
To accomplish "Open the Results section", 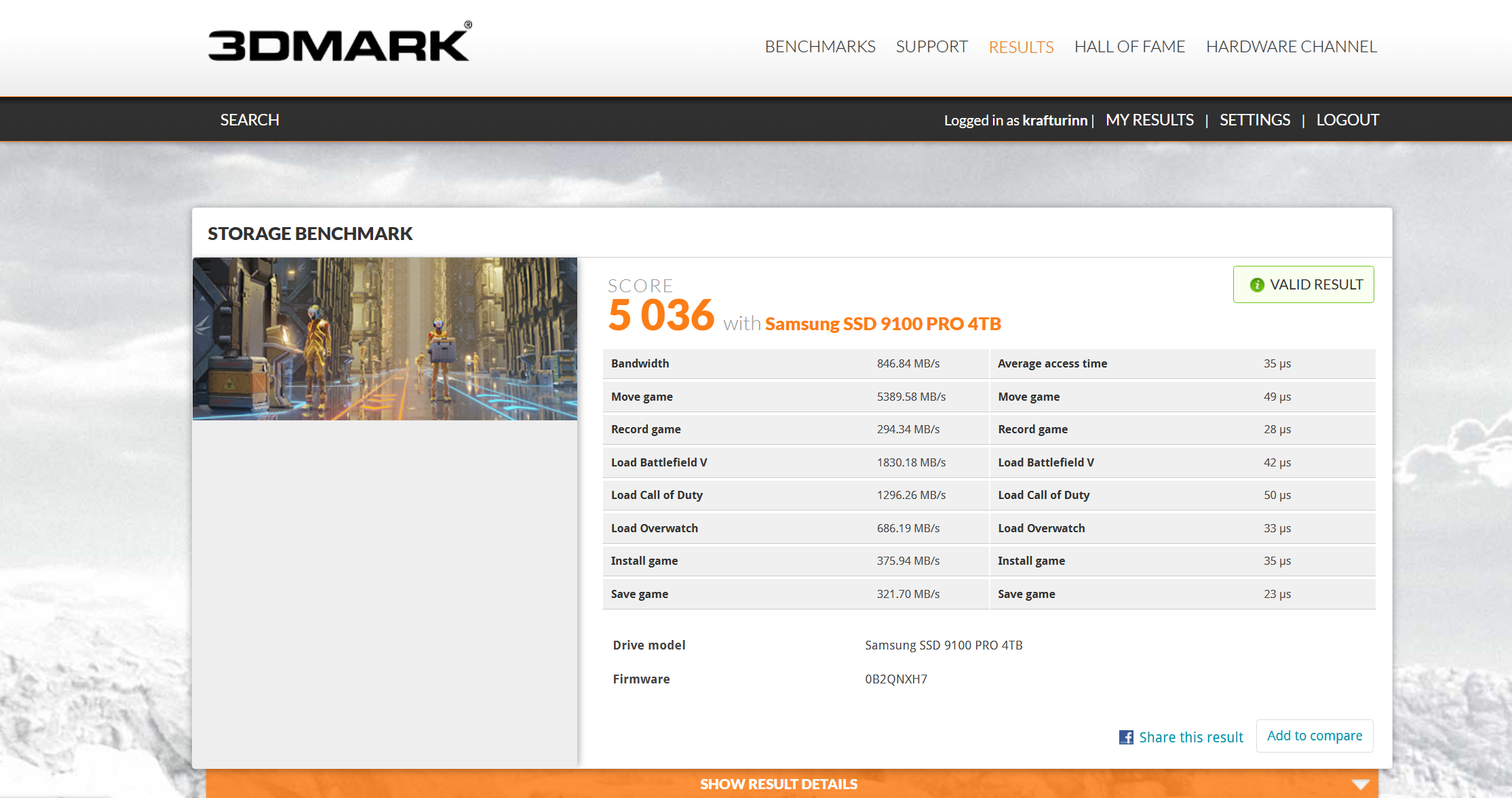I will click(x=1020, y=47).
